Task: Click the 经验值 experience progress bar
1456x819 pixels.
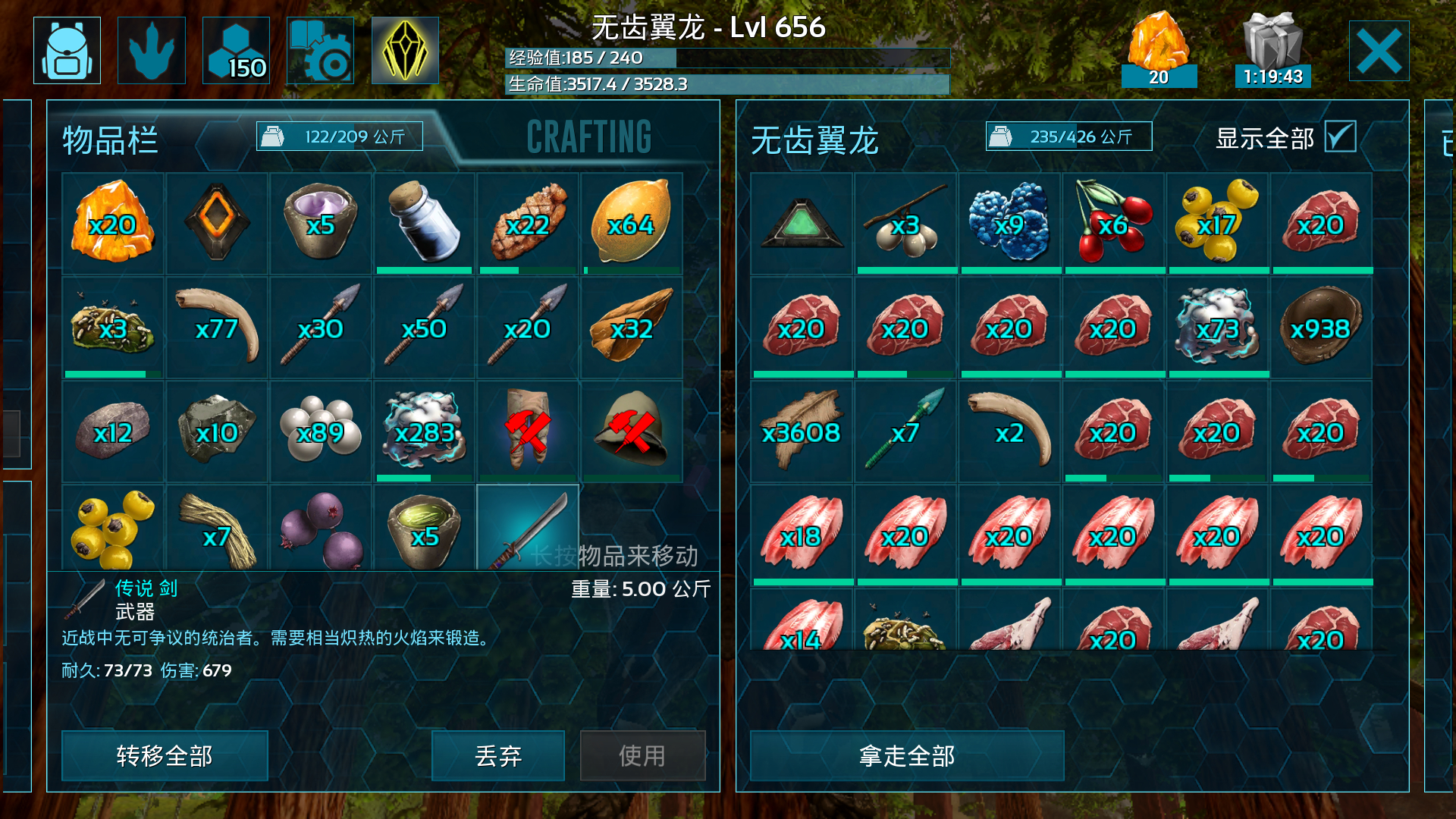Action: coord(727,58)
